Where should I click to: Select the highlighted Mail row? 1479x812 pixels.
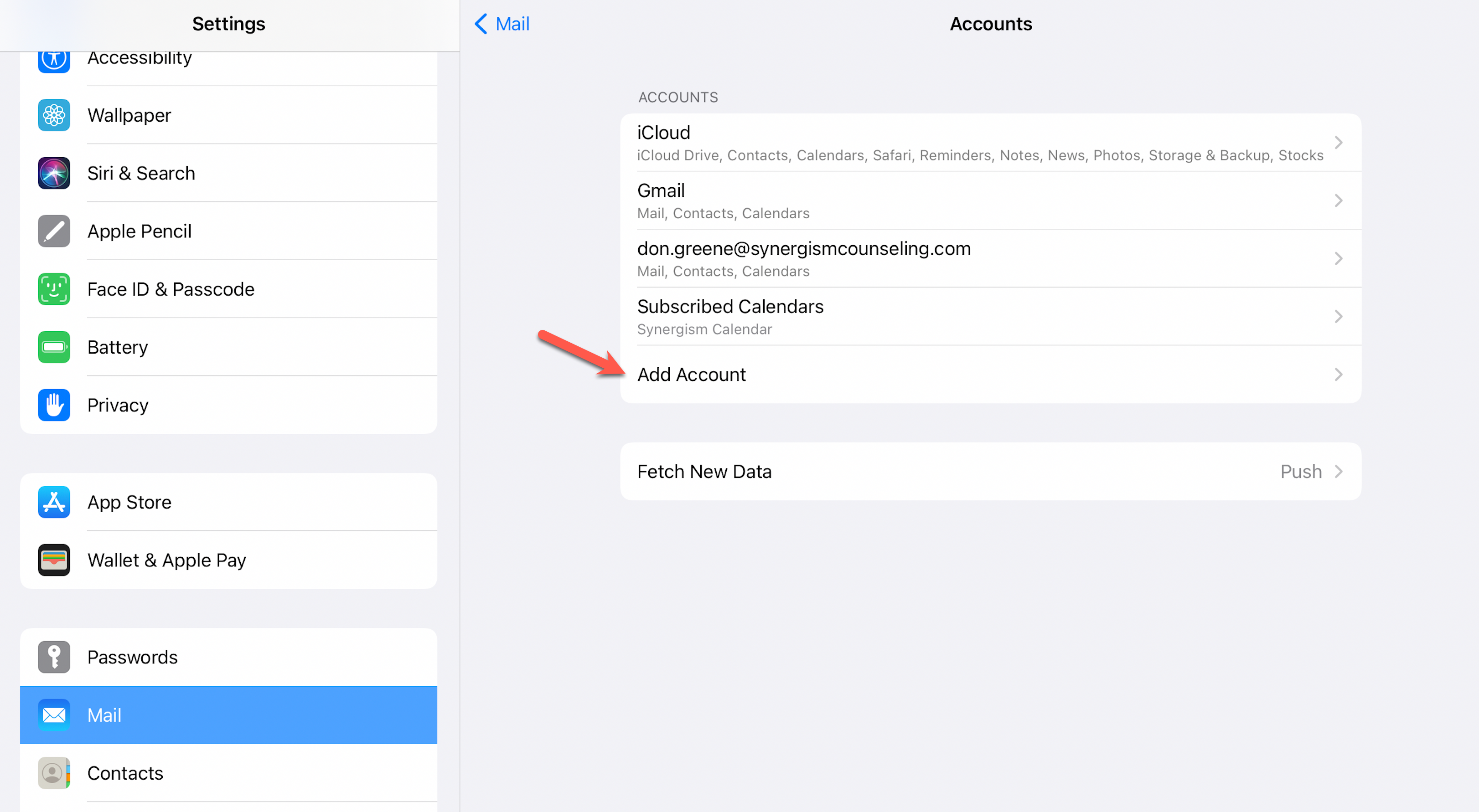coord(228,715)
